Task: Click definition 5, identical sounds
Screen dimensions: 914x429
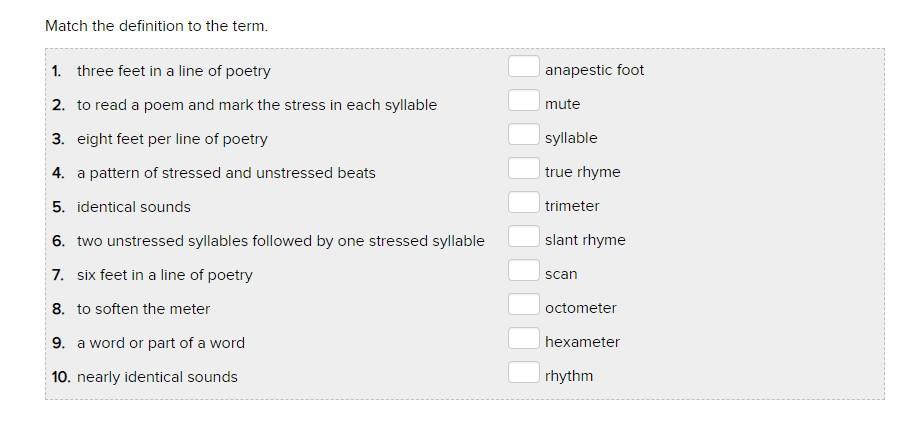Action: pyautogui.click(x=133, y=207)
